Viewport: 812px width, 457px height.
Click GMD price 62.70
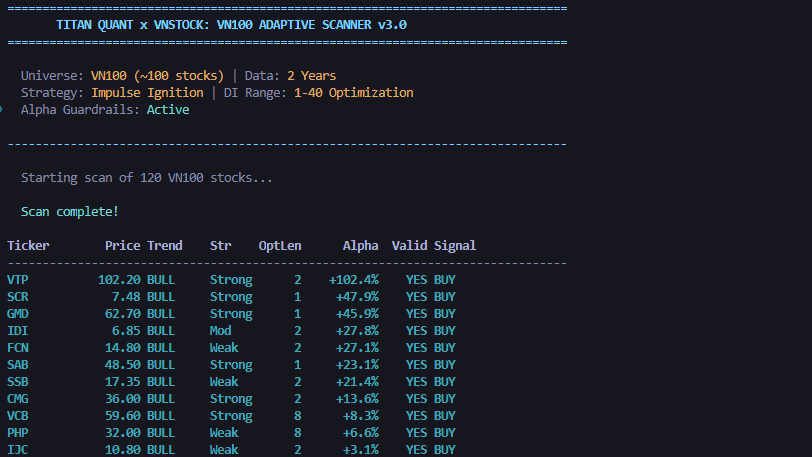(x=123, y=314)
